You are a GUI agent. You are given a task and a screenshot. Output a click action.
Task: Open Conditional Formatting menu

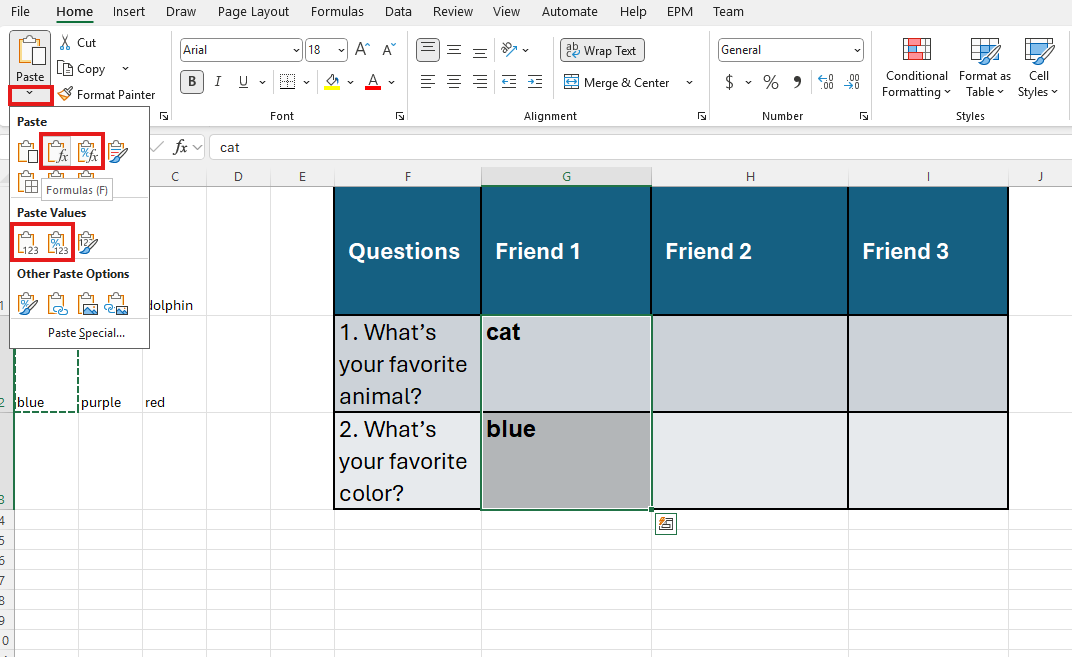(916, 68)
